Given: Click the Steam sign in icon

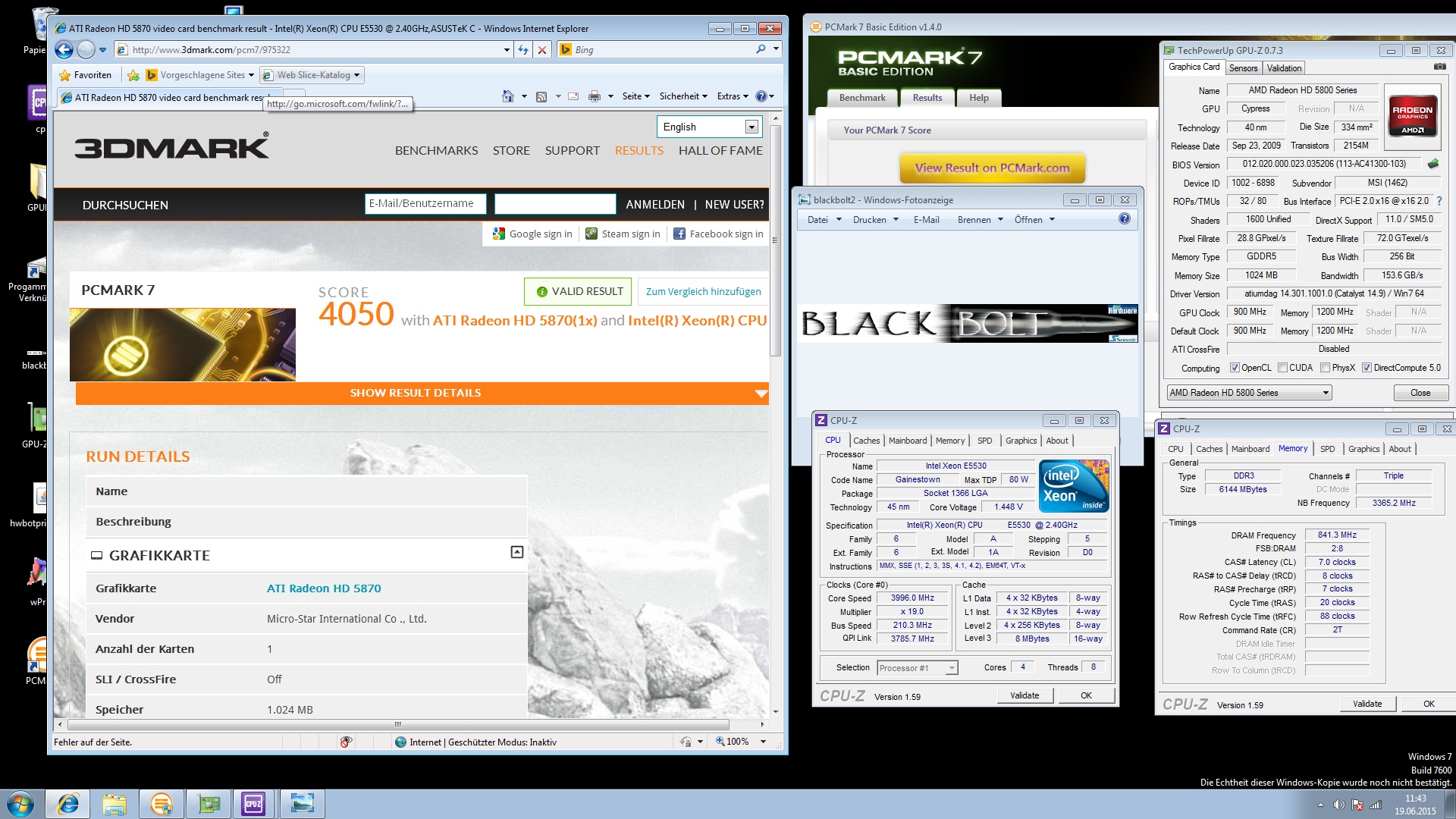Looking at the screenshot, I should [x=591, y=234].
